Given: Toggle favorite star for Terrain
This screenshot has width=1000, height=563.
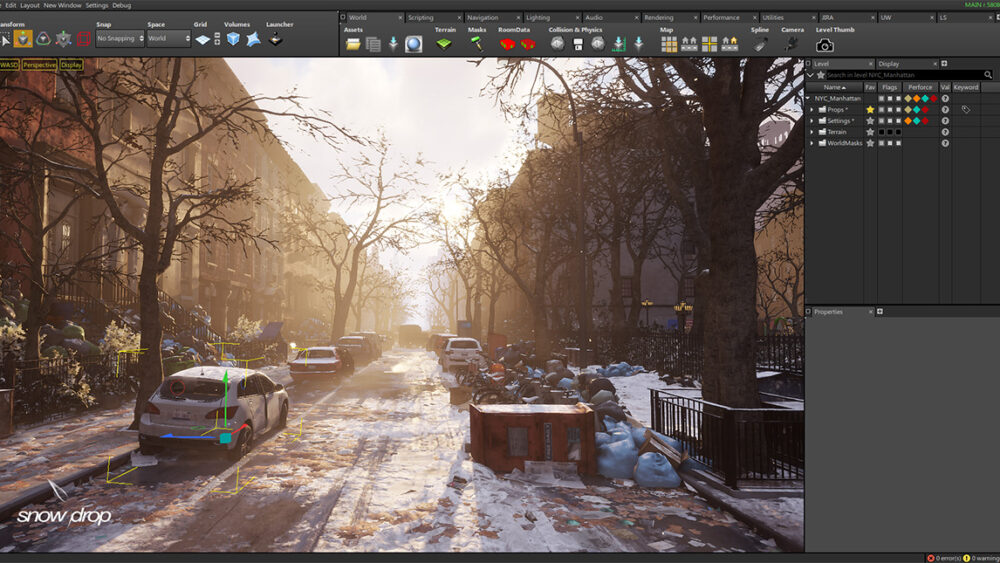Looking at the screenshot, I should click(x=870, y=132).
